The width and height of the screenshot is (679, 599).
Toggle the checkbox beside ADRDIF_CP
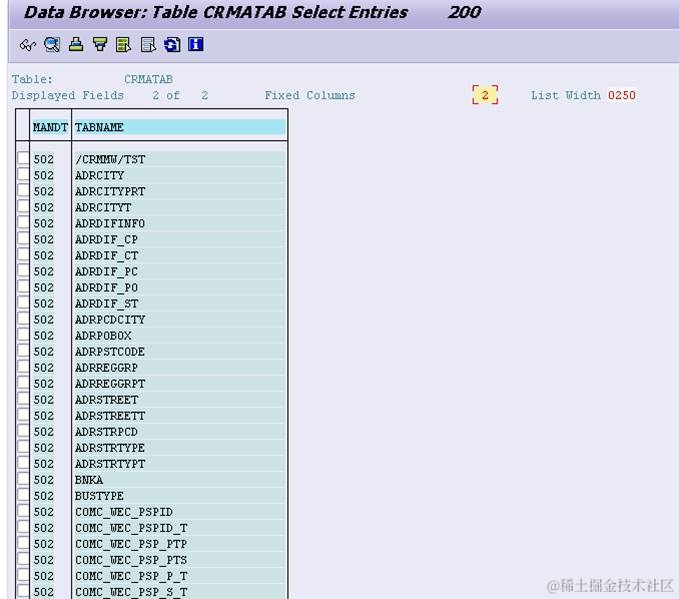(23, 238)
